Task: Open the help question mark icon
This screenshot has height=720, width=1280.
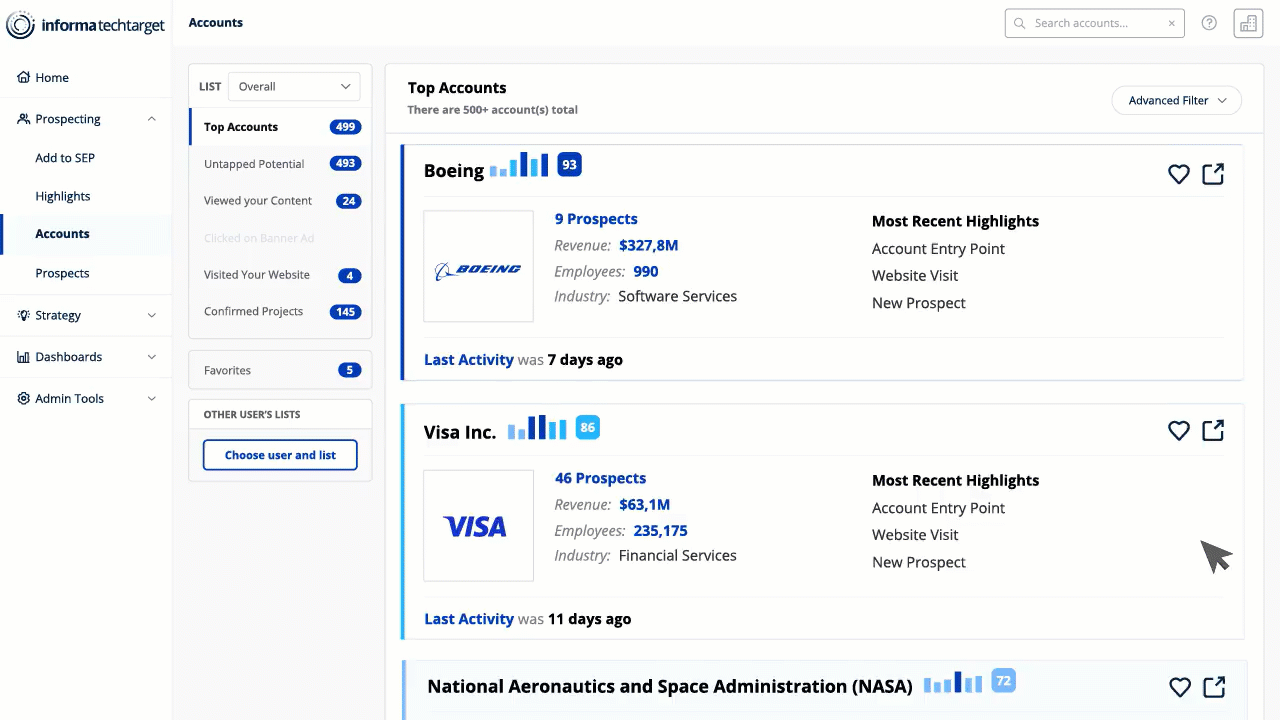Action: click(1209, 23)
